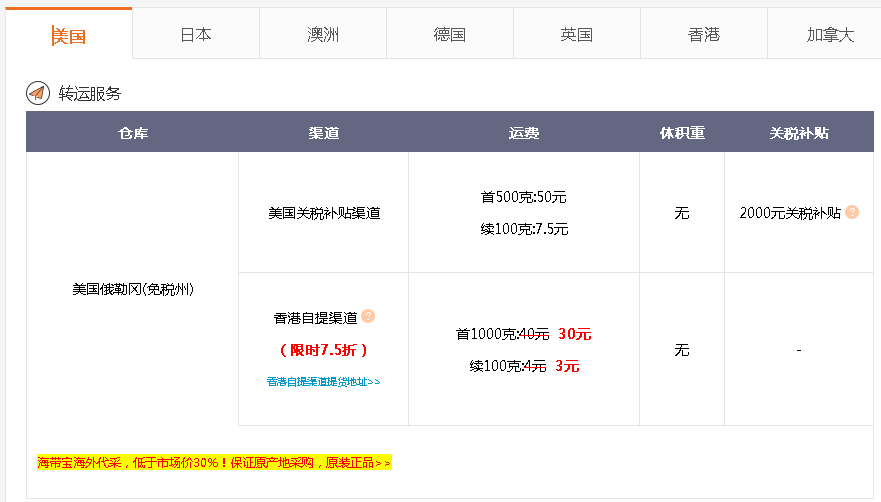The width and height of the screenshot is (881, 502).
Task: Click the 仓库 column header
Action: [x=132, y=132]
